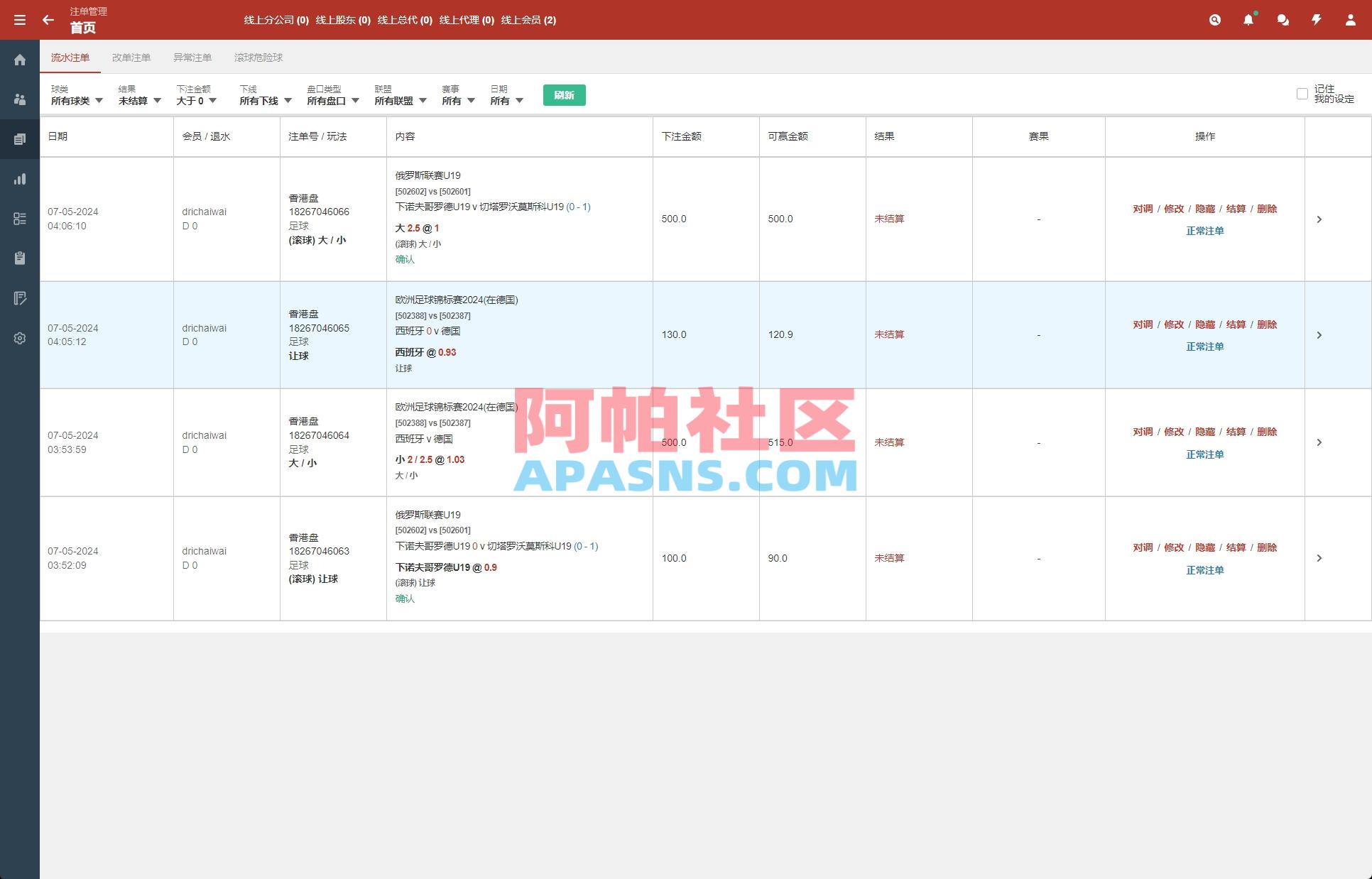Switch to the 滚球危险球 tab

tap(259, 58)
